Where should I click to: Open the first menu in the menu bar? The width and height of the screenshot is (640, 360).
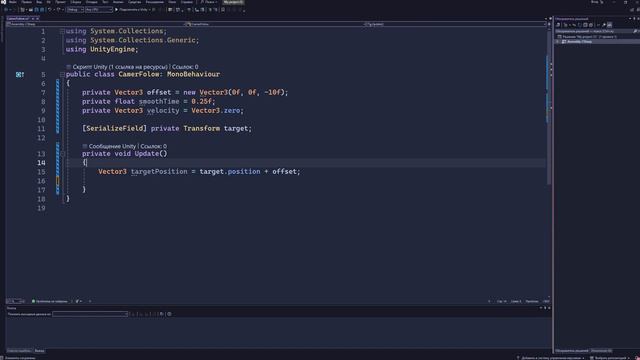tap(13, 2)
